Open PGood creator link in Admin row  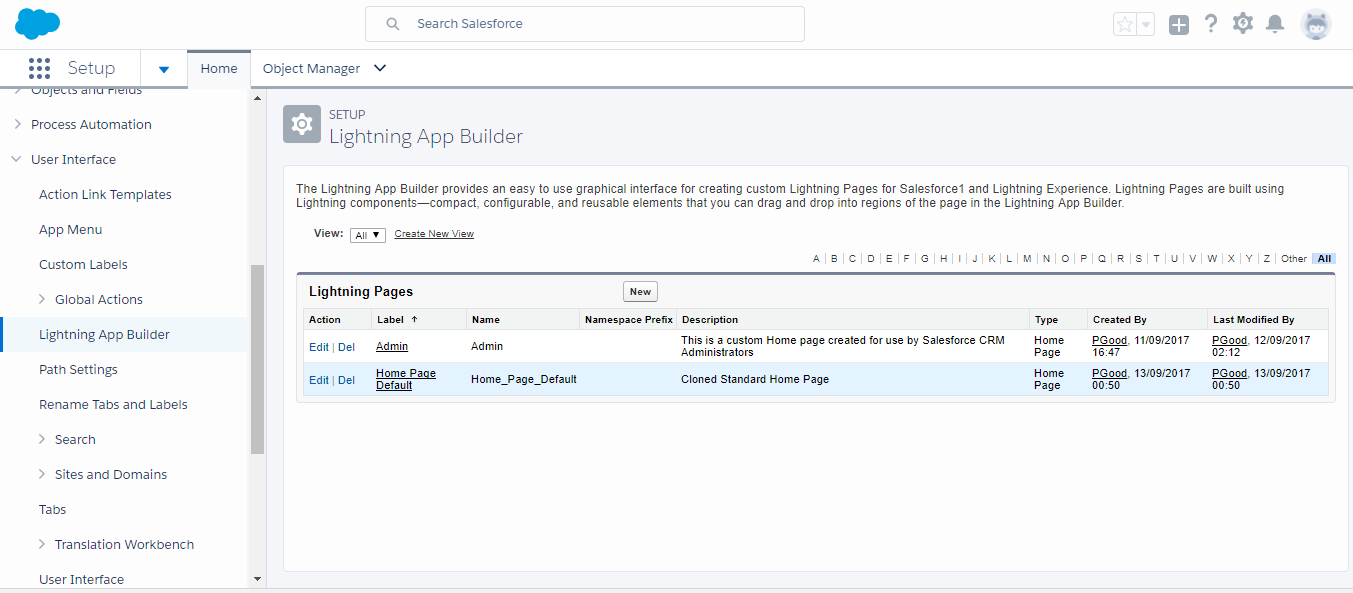click(x=1109, y=341)
